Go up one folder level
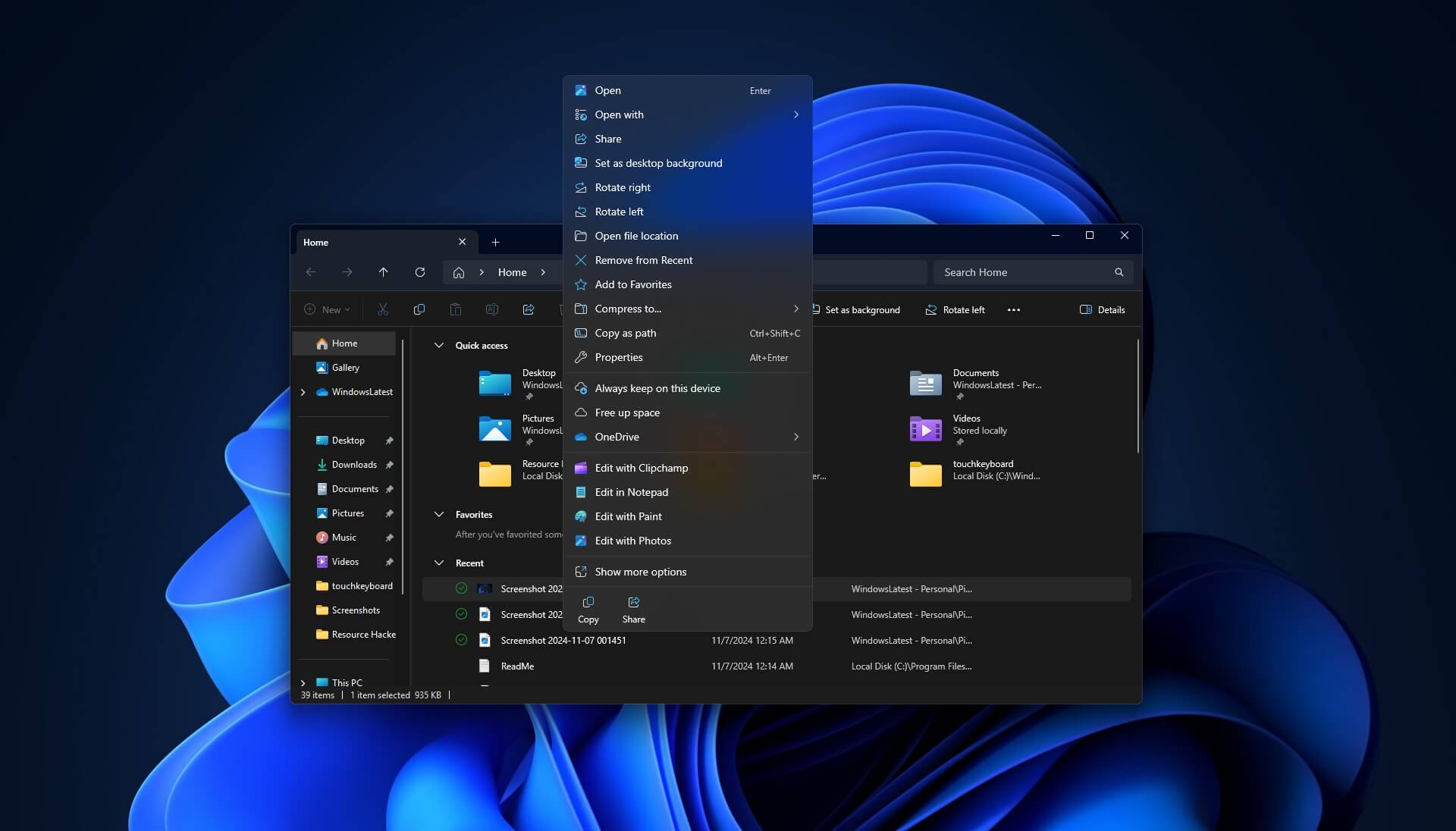This screenshot has width=1456, height=831. [x=384, y=272]
